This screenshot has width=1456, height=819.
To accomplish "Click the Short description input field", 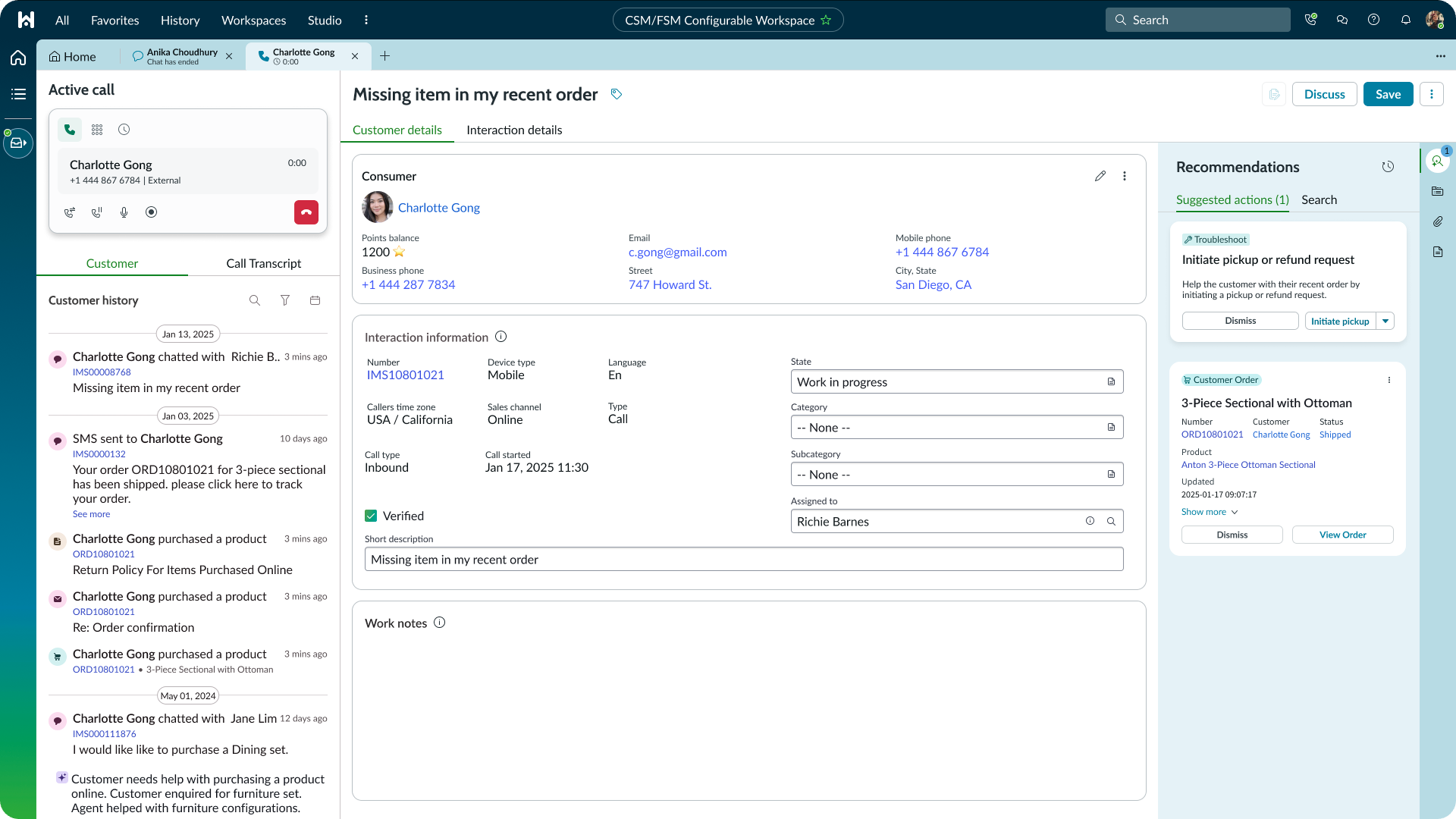I will (x=743, y=560).
